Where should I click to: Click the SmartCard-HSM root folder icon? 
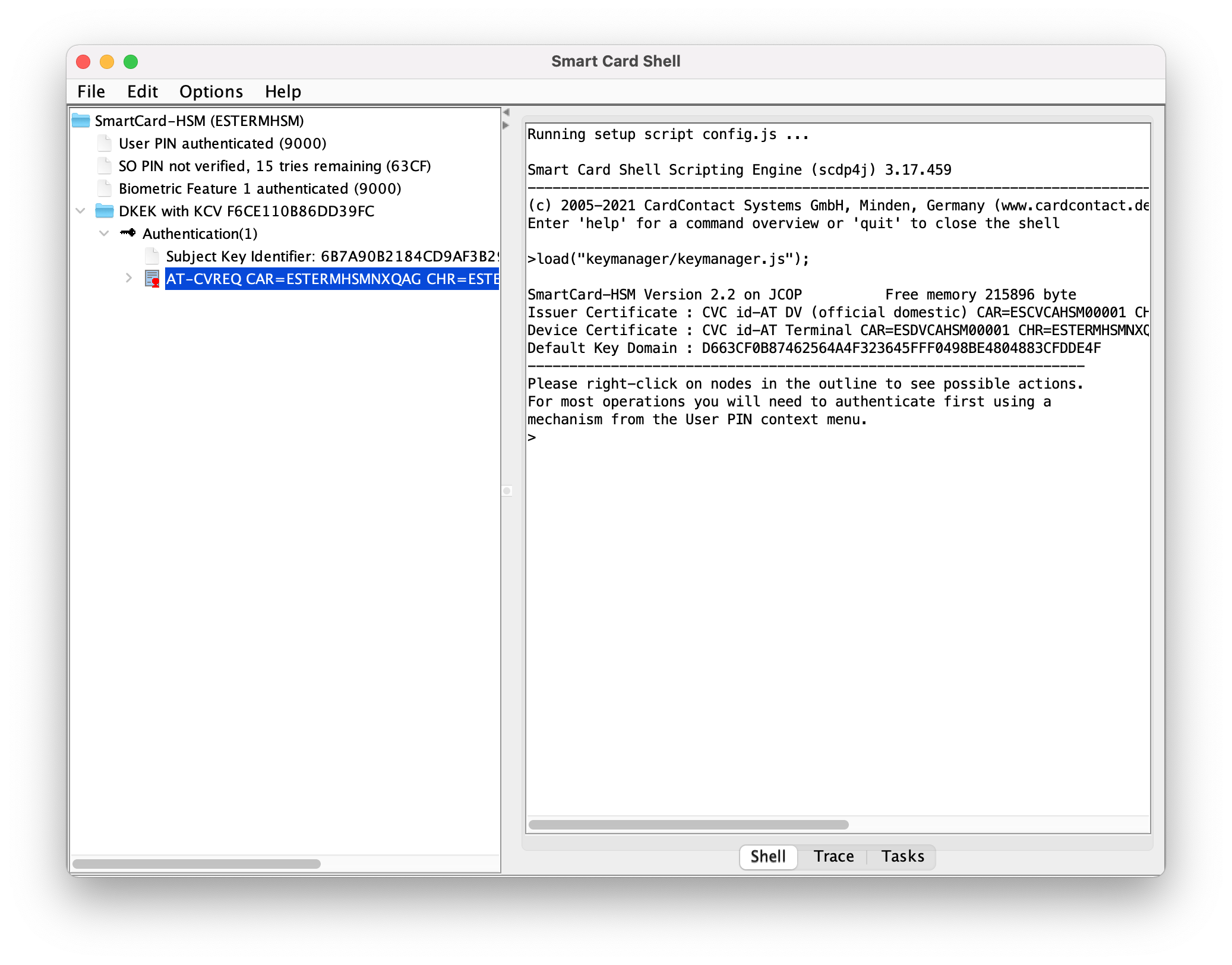tap(81, 121)
